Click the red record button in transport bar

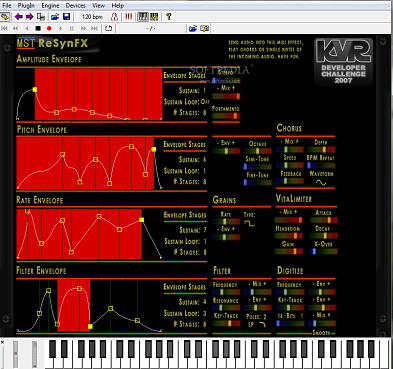click(x=49, y=29)
